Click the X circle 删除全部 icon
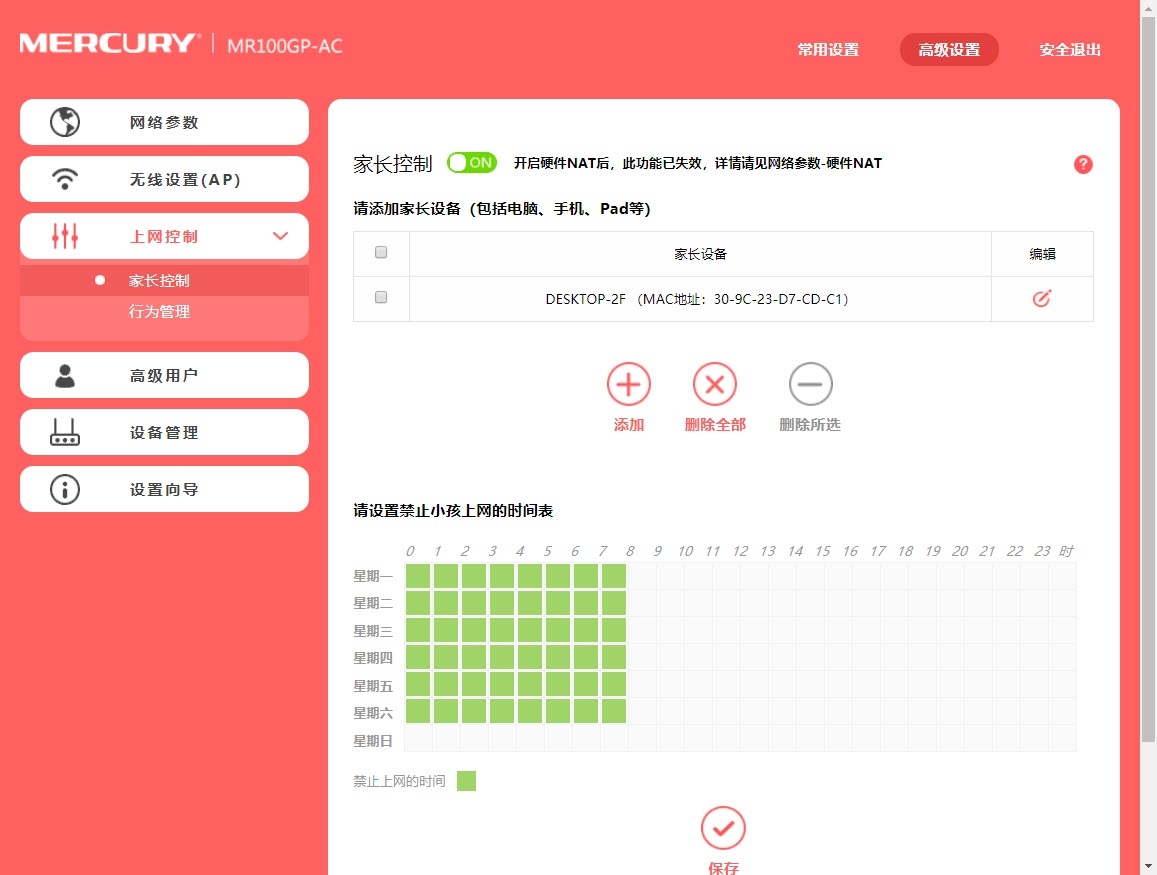The image size is (1157, 875). point(715,384)
